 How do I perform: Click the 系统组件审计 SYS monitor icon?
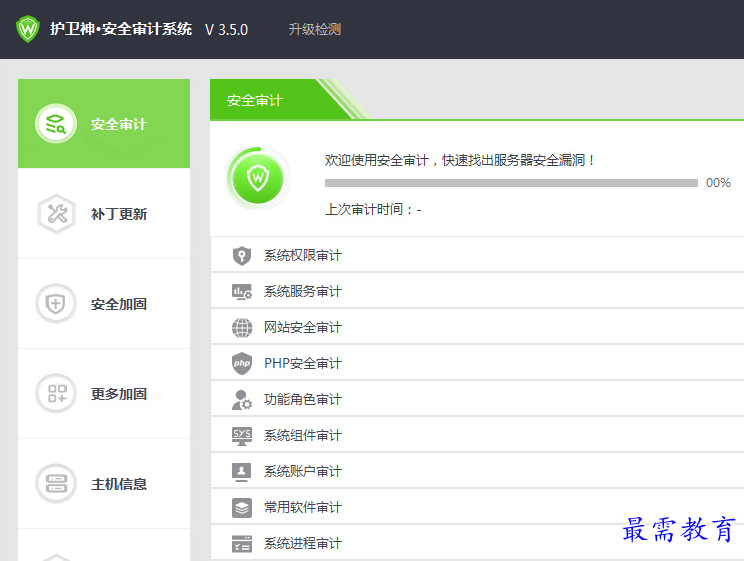pyautogui.click(x=242, y=436)
